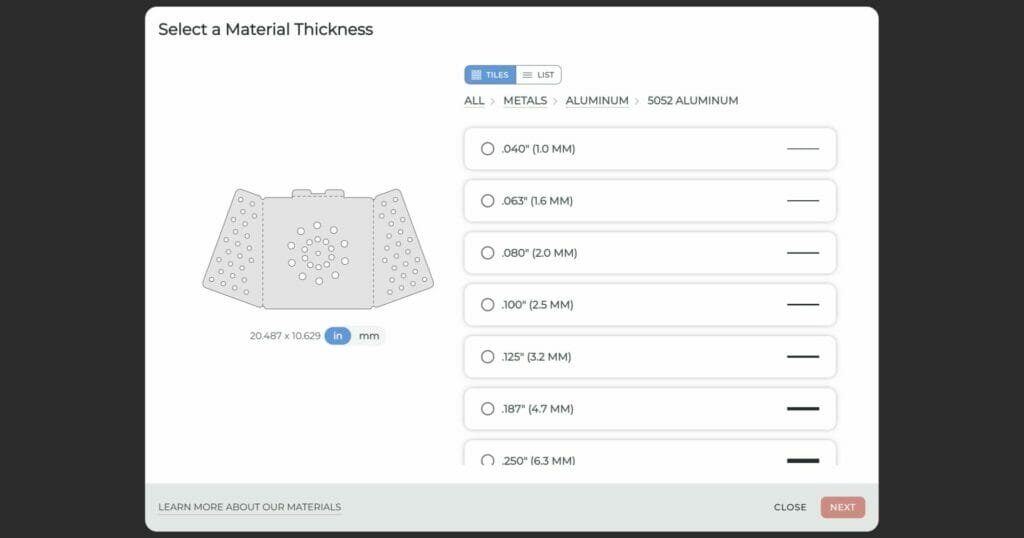Click thickness line icon for .187" tile
Image resolution: width=1024 pixels, height=538 pixels.
tap(802, 409)
